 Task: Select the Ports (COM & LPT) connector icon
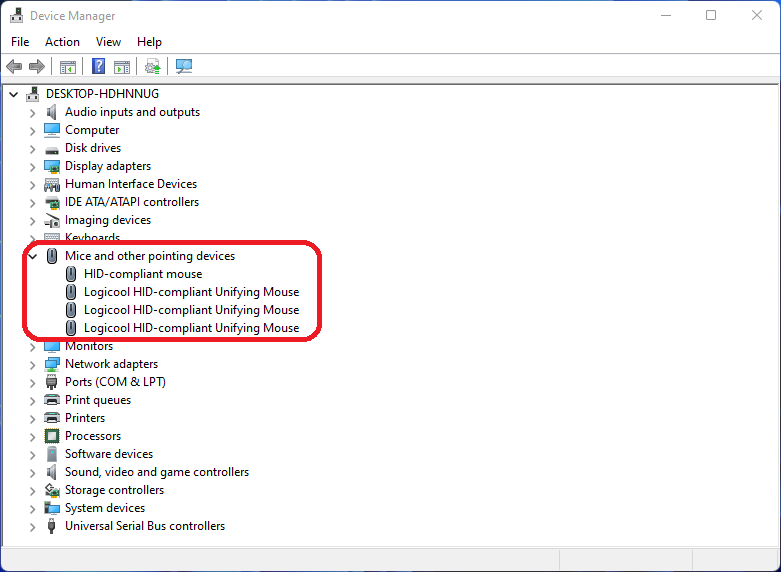[x=52, y=382]
